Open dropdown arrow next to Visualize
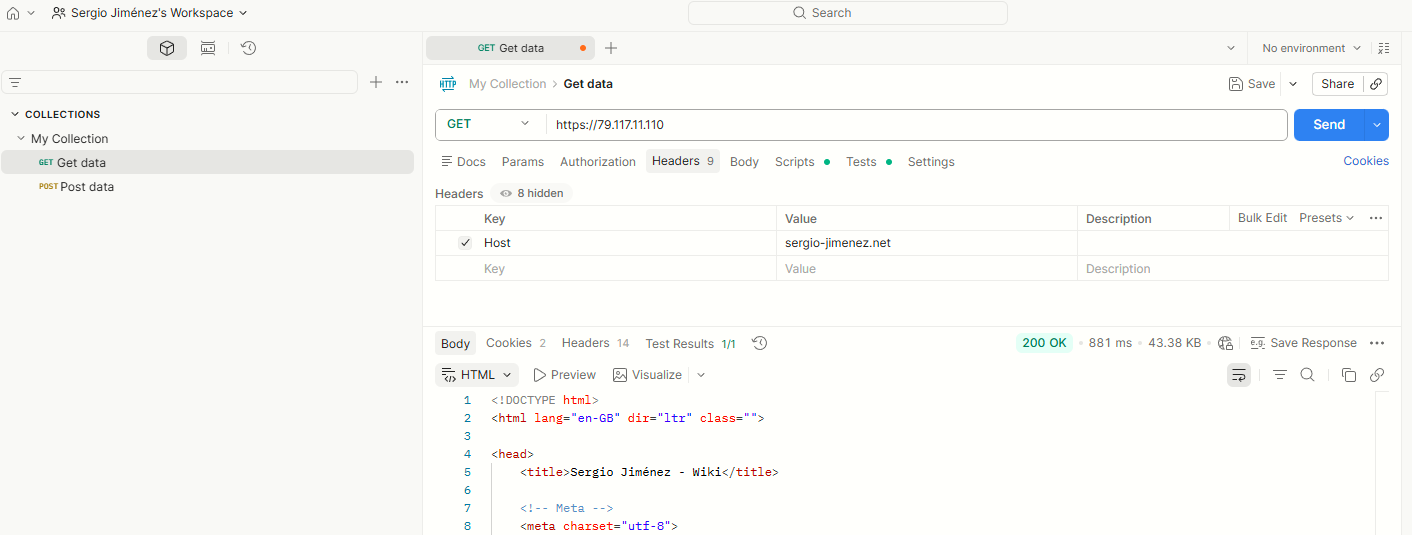Screen dimensions: 1412x535 tap(701, 375)
